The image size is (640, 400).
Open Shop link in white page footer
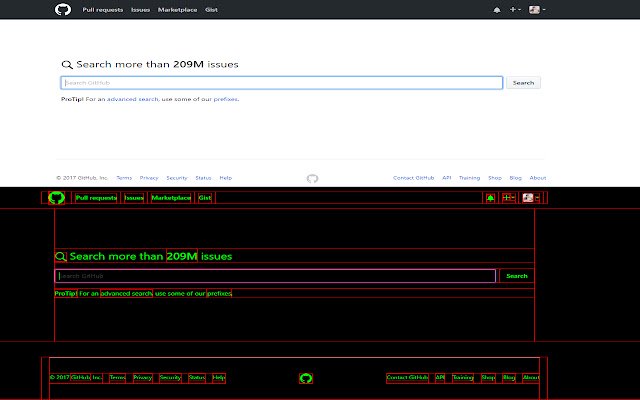point(495,178)
